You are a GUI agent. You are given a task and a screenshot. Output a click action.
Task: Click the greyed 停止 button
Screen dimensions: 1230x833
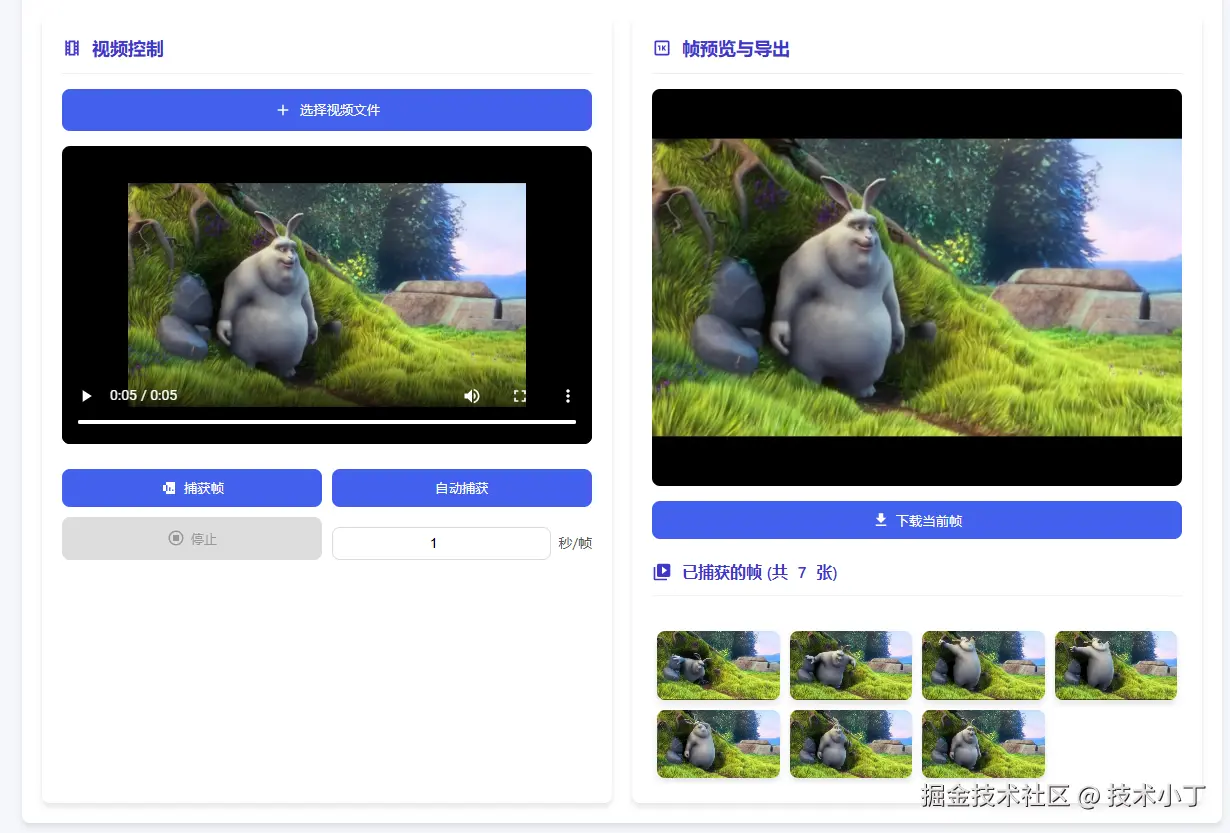point(192,539)
